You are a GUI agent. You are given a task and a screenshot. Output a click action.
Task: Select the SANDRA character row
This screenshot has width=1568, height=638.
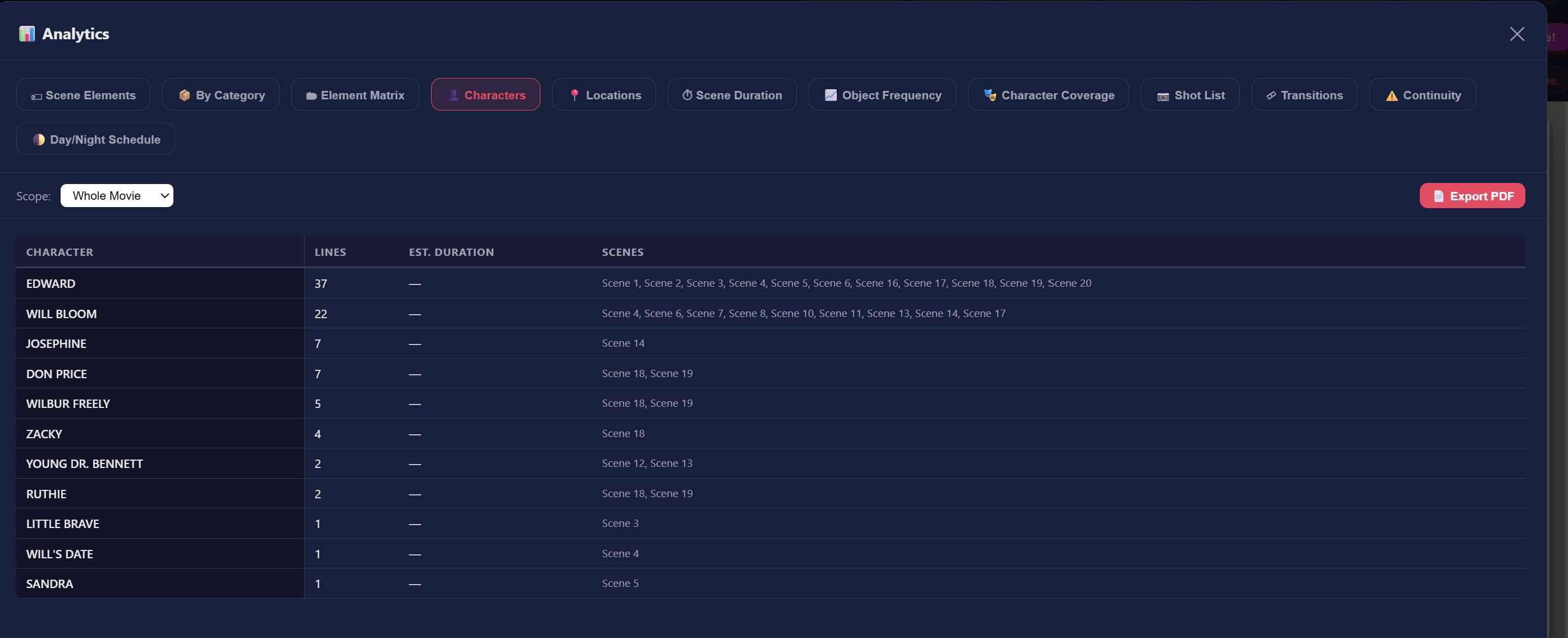[x=771, y=584]
